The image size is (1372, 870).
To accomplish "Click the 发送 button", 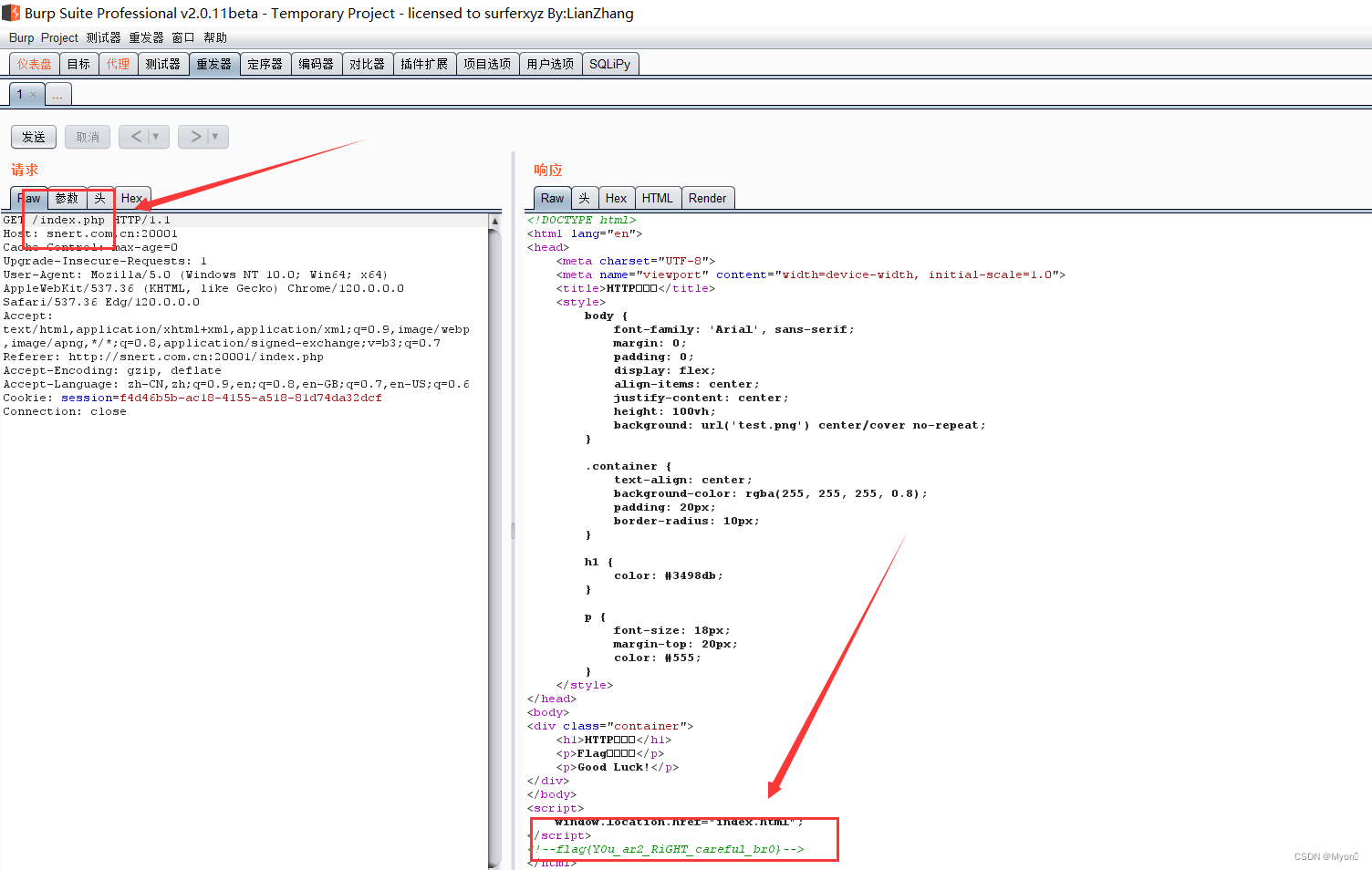I will (x=34, y=137).
